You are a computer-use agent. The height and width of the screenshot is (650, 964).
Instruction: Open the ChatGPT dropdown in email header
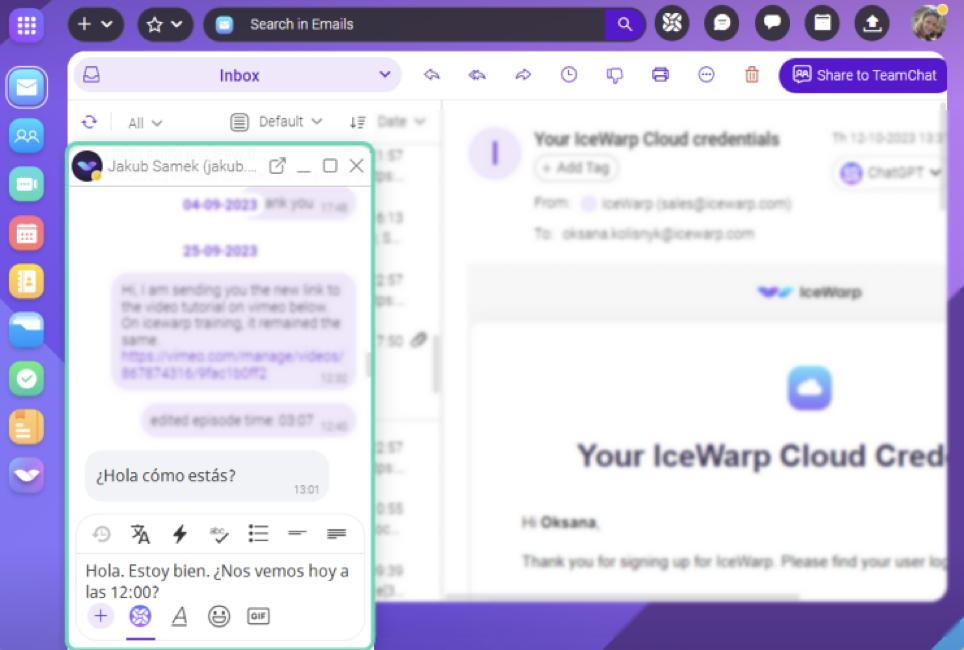[891, 173]
